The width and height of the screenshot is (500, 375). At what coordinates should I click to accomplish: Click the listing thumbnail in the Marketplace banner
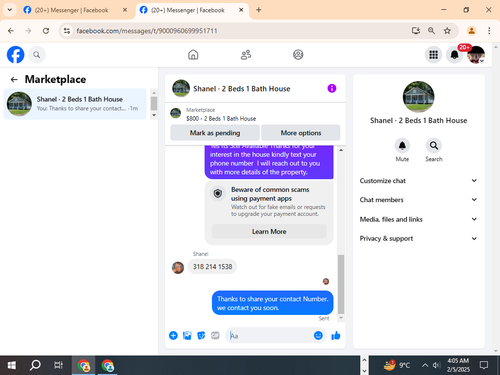point(176,113)
